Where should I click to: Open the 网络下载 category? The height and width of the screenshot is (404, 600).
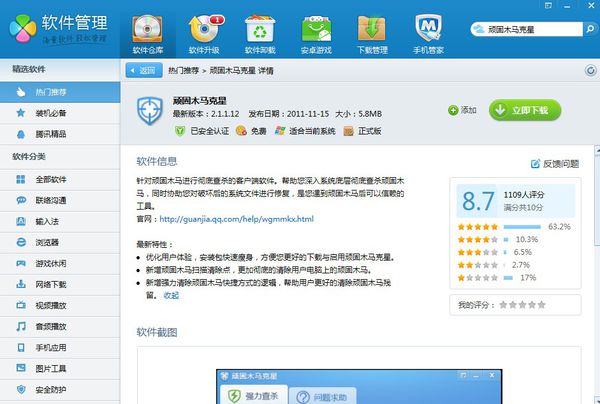[x=60, y=285]
